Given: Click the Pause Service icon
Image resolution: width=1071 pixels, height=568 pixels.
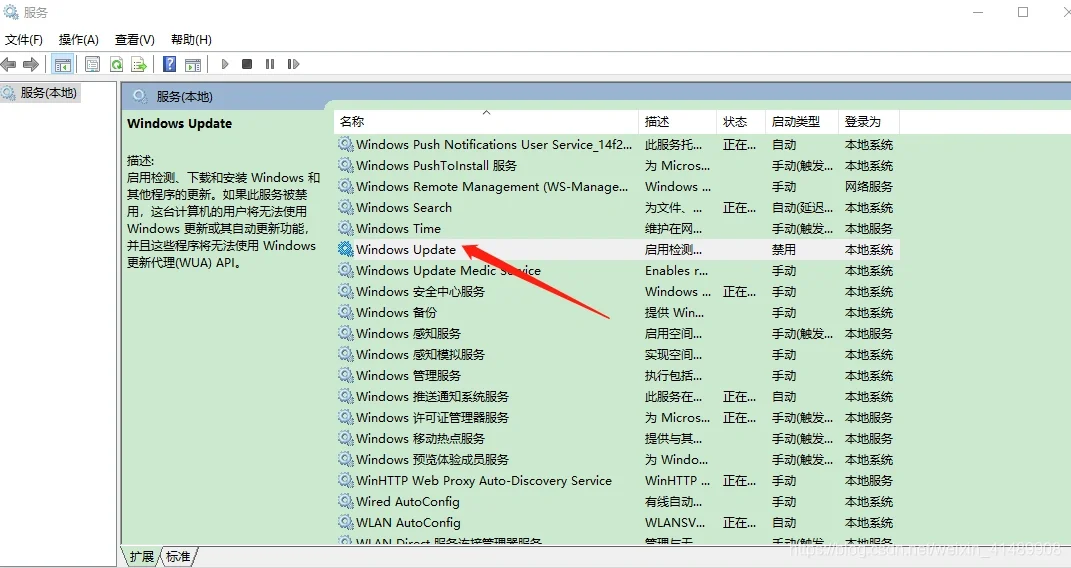Looking at the screenshot, I should click(x=270, y=64).
